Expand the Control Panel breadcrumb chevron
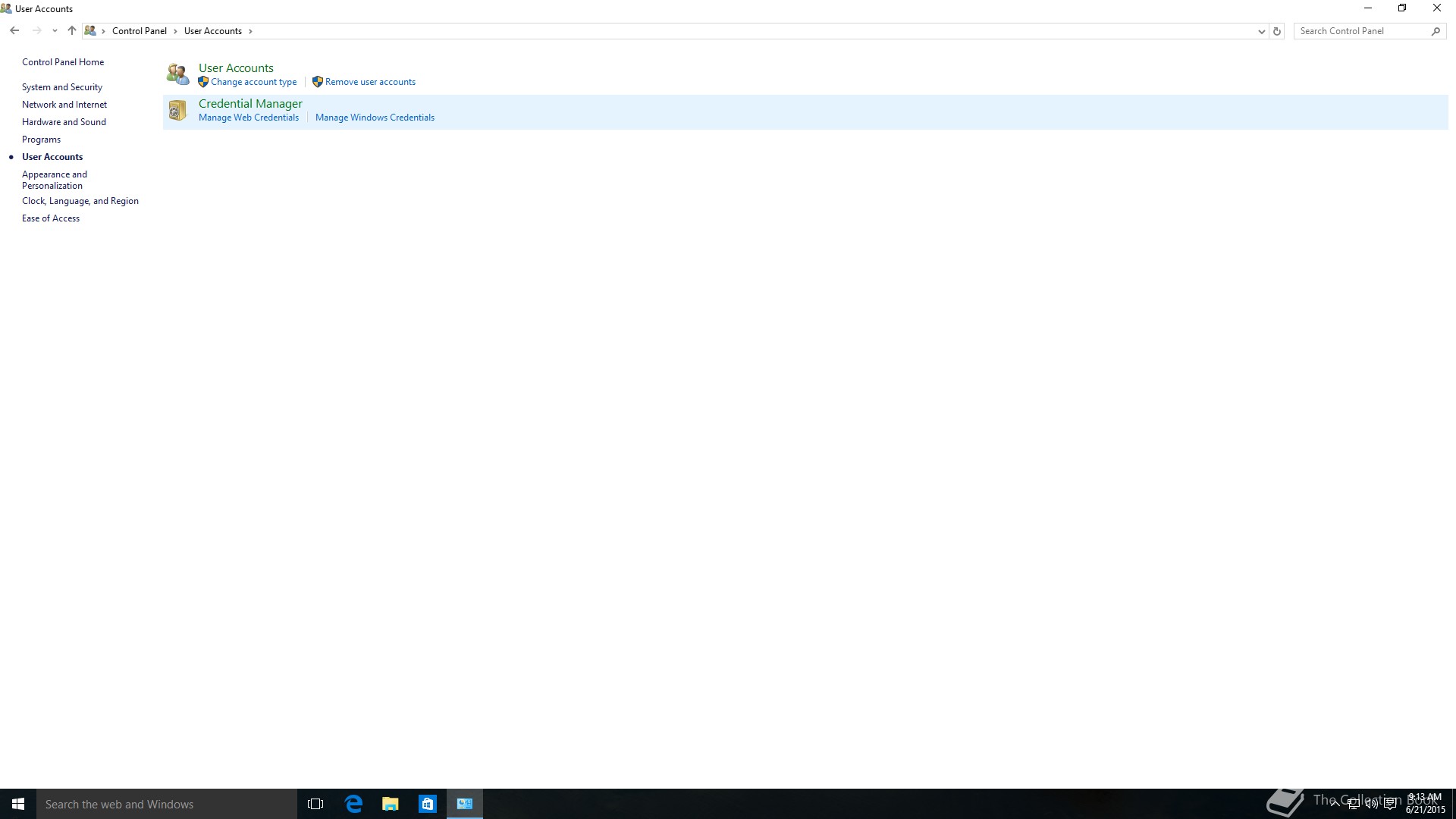The height and width of the screenshot is (819, 1456). (175, 31)
